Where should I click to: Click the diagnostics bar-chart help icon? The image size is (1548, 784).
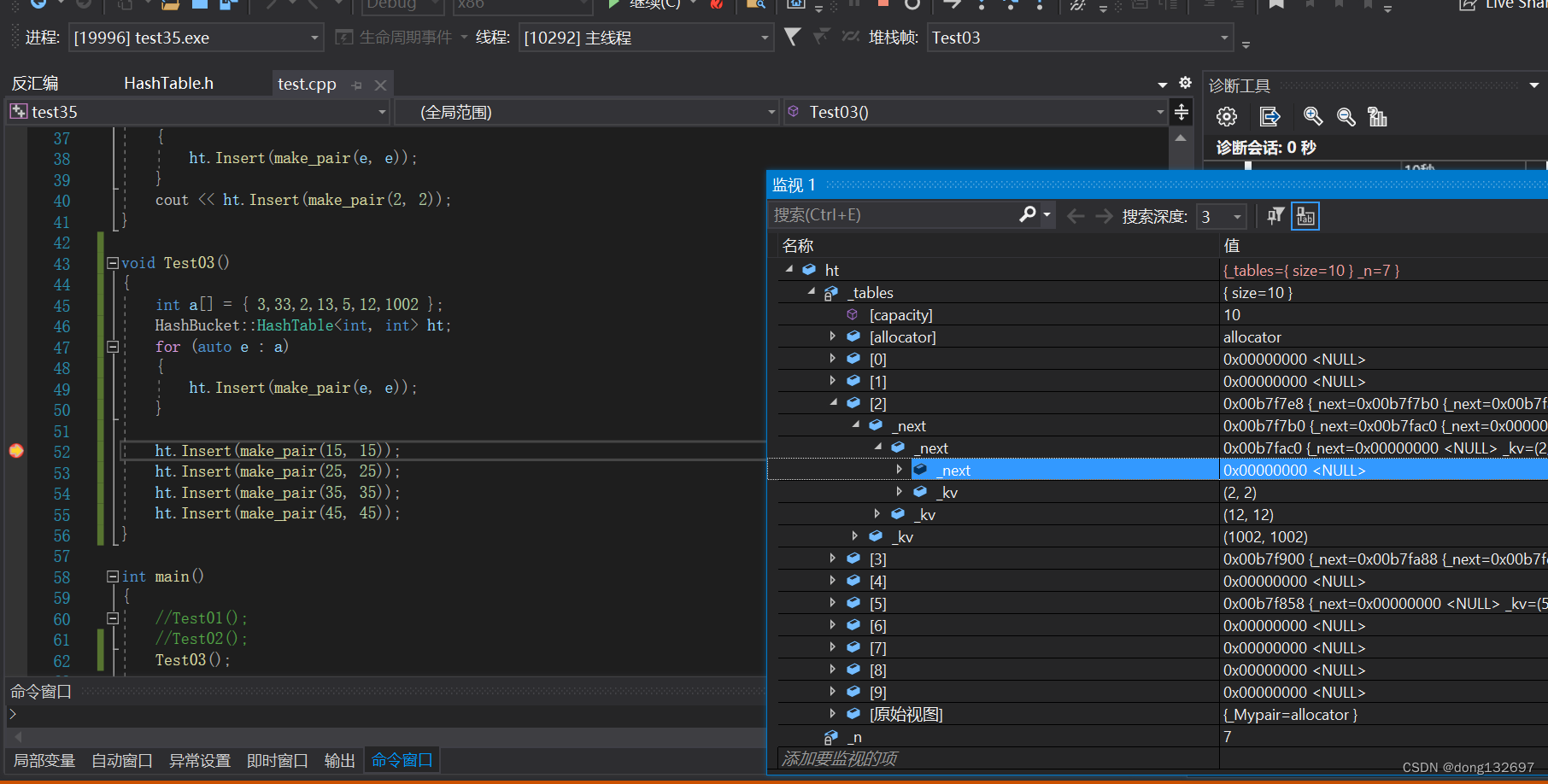[x=1377, y=116]
